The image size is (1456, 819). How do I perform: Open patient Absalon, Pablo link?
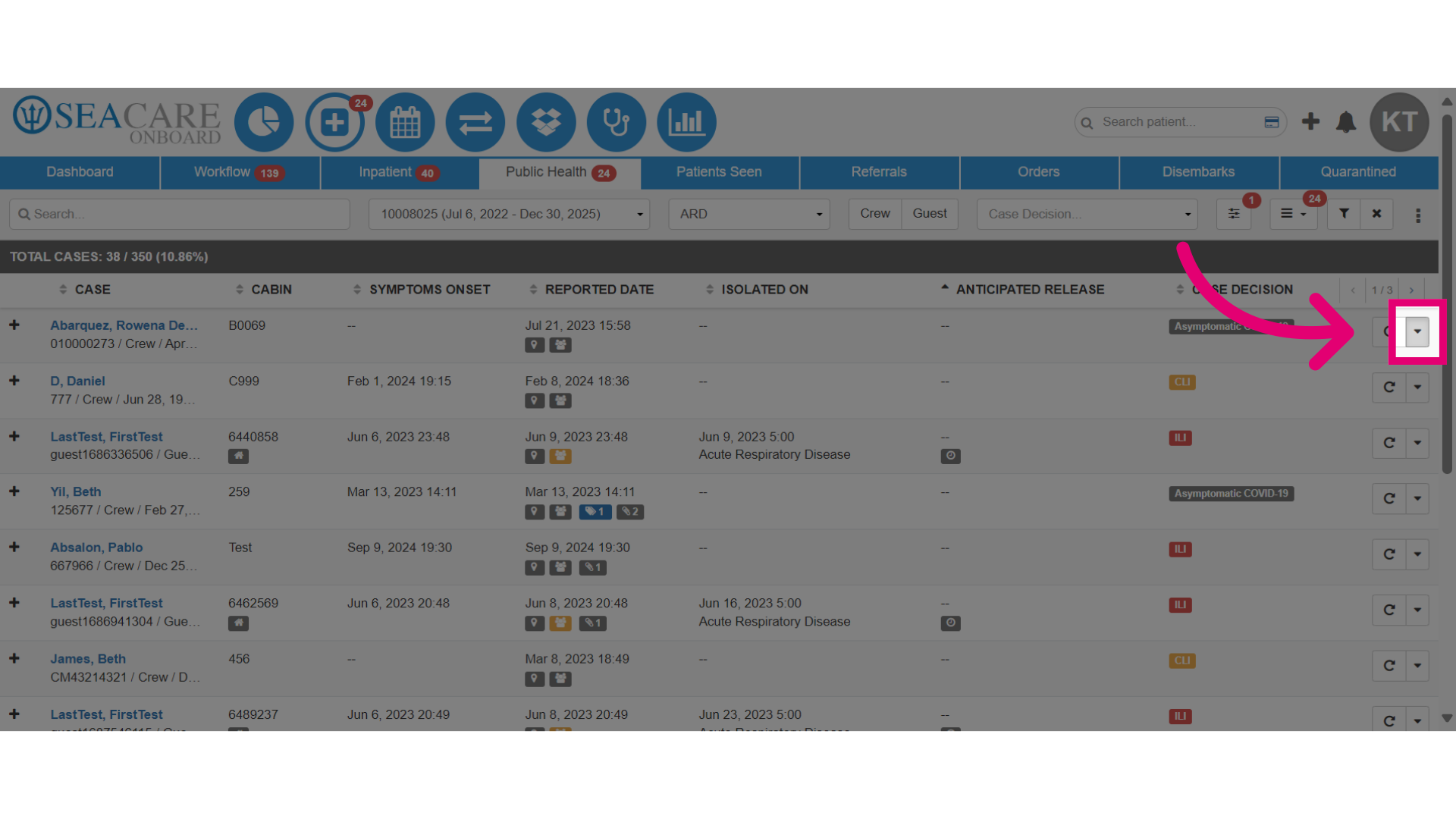pyautogui.click(x=96, y=548)
